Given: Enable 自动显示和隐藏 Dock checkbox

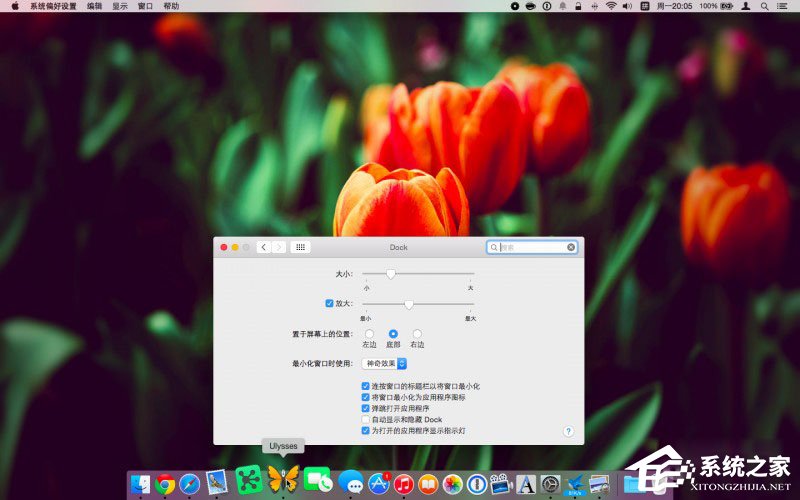Looking at the screenshot, I should tap(365, 419).
